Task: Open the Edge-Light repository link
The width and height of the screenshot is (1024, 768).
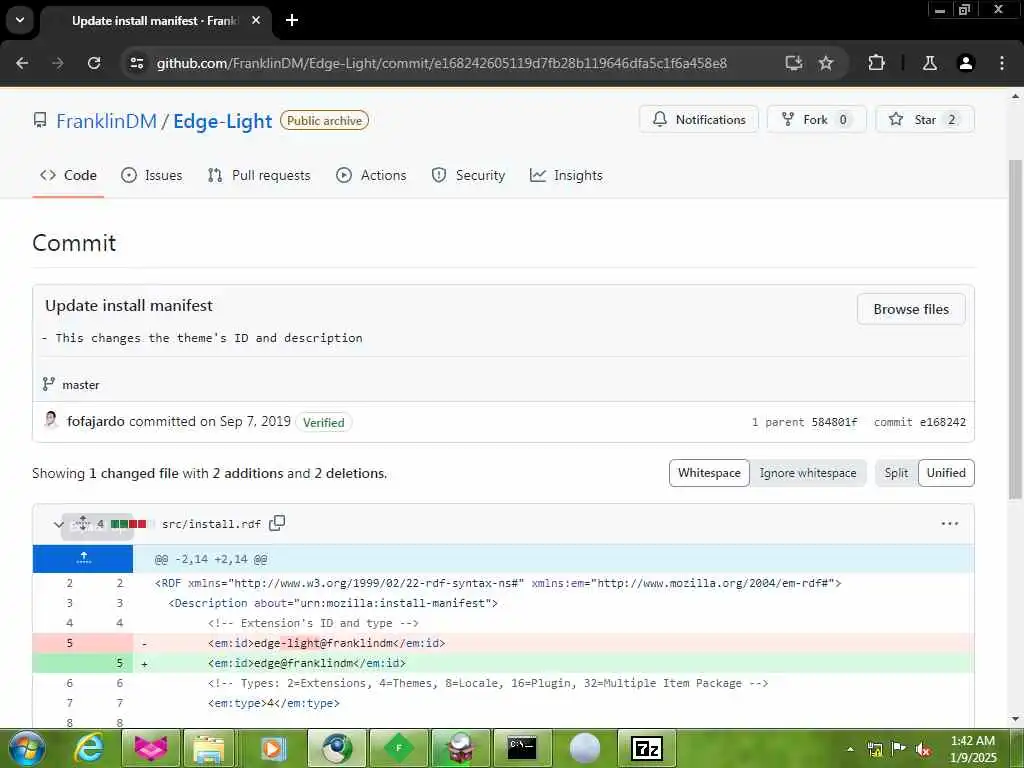Action: [x=223, y=121]
